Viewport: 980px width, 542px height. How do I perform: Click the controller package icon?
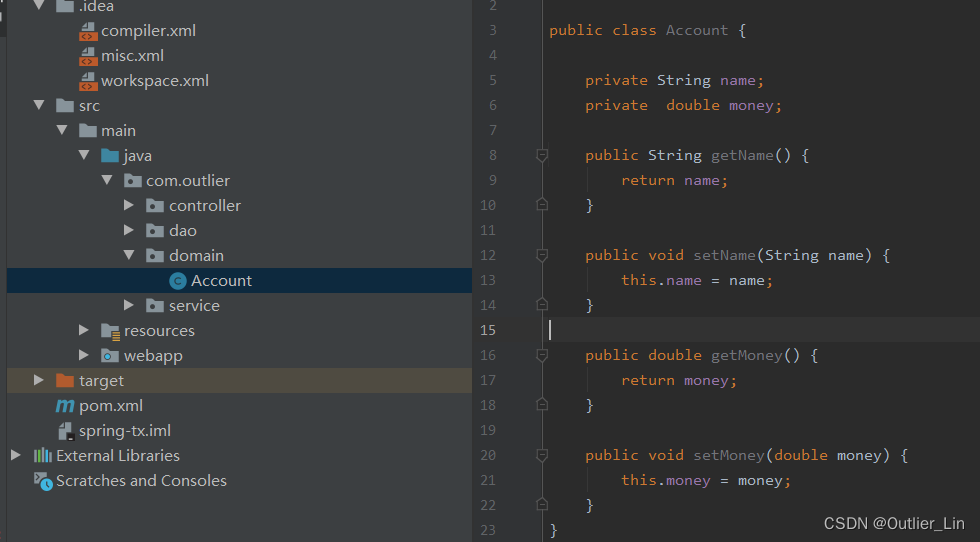click(x=155, y=206)
